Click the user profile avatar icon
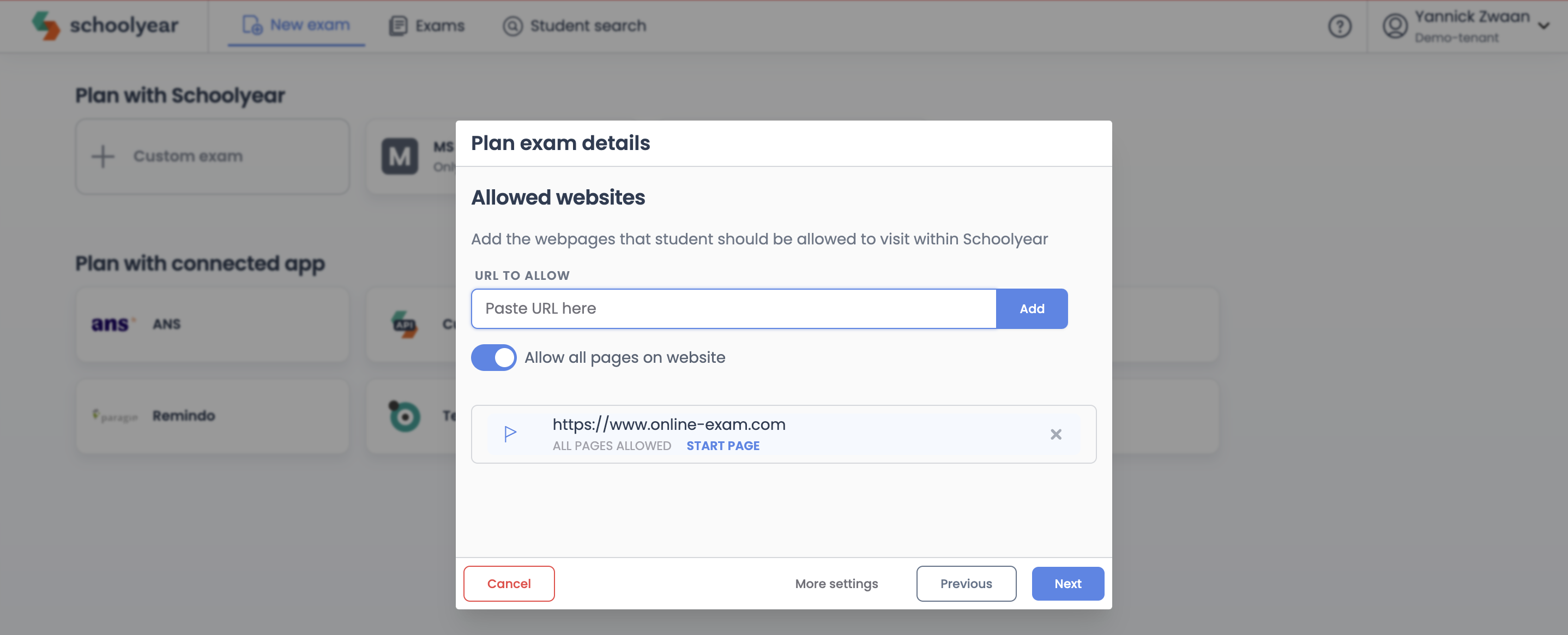 coord(1395,26)
